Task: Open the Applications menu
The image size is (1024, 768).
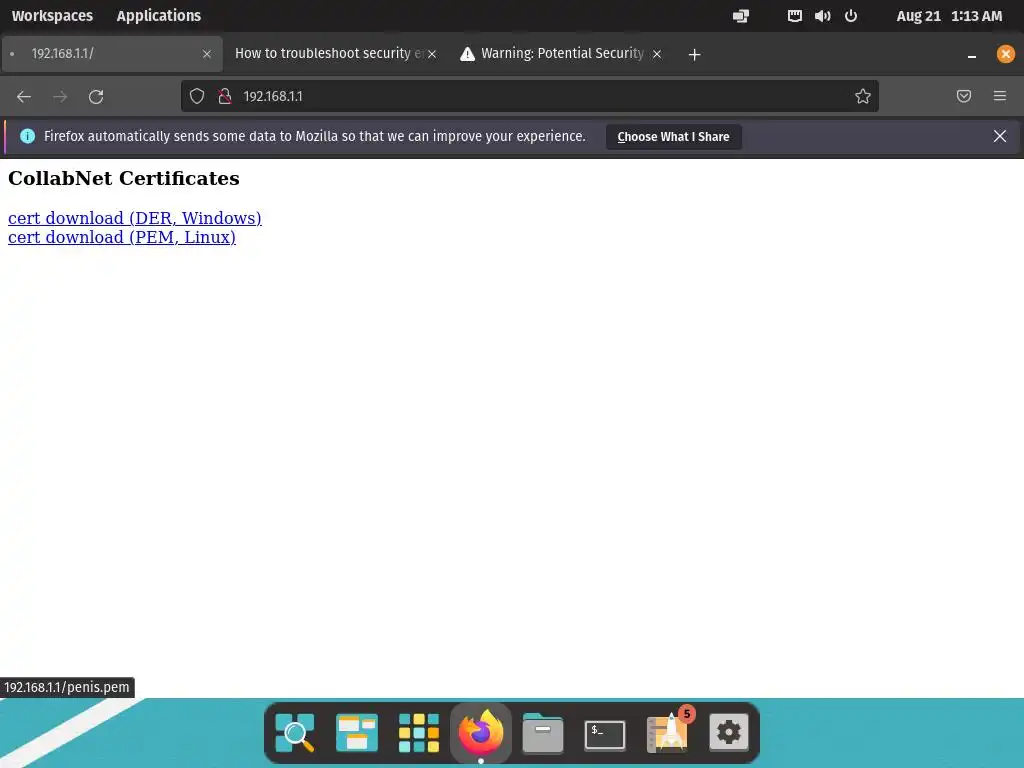Action: pyautogui.click(x=159, y=16)
